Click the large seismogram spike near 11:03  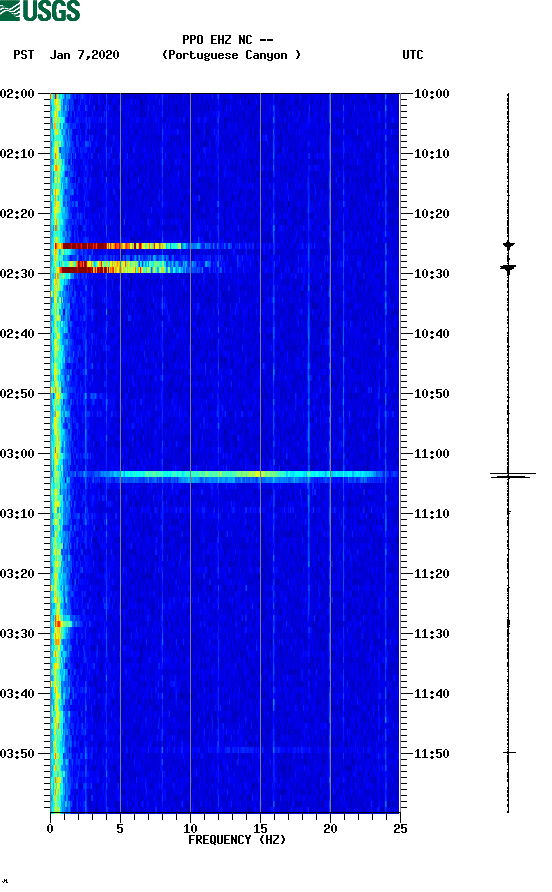(513, 475)
